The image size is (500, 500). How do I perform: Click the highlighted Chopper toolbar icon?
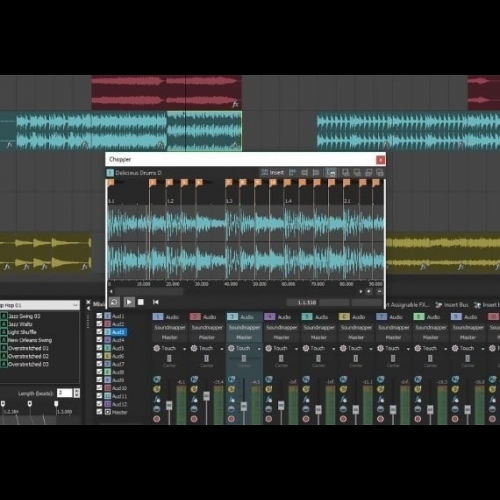click(331, 172)
